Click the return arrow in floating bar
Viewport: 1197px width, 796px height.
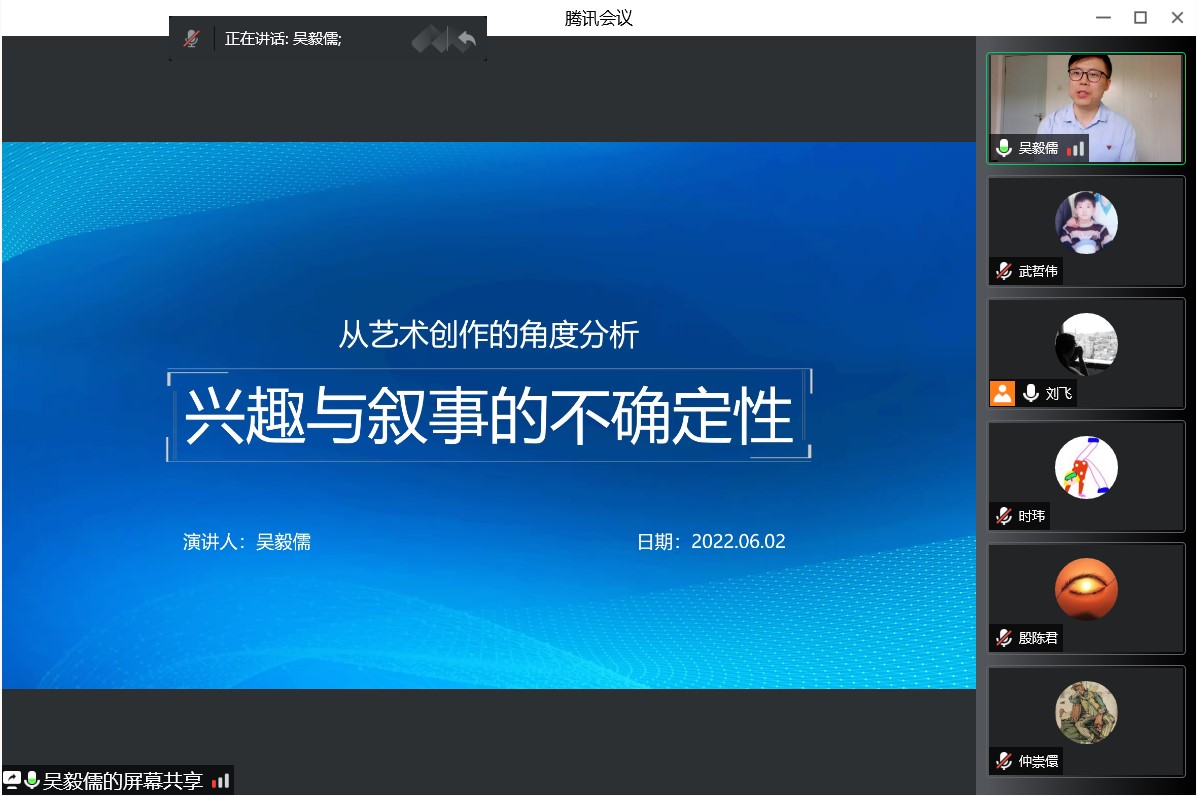(465, 40)
